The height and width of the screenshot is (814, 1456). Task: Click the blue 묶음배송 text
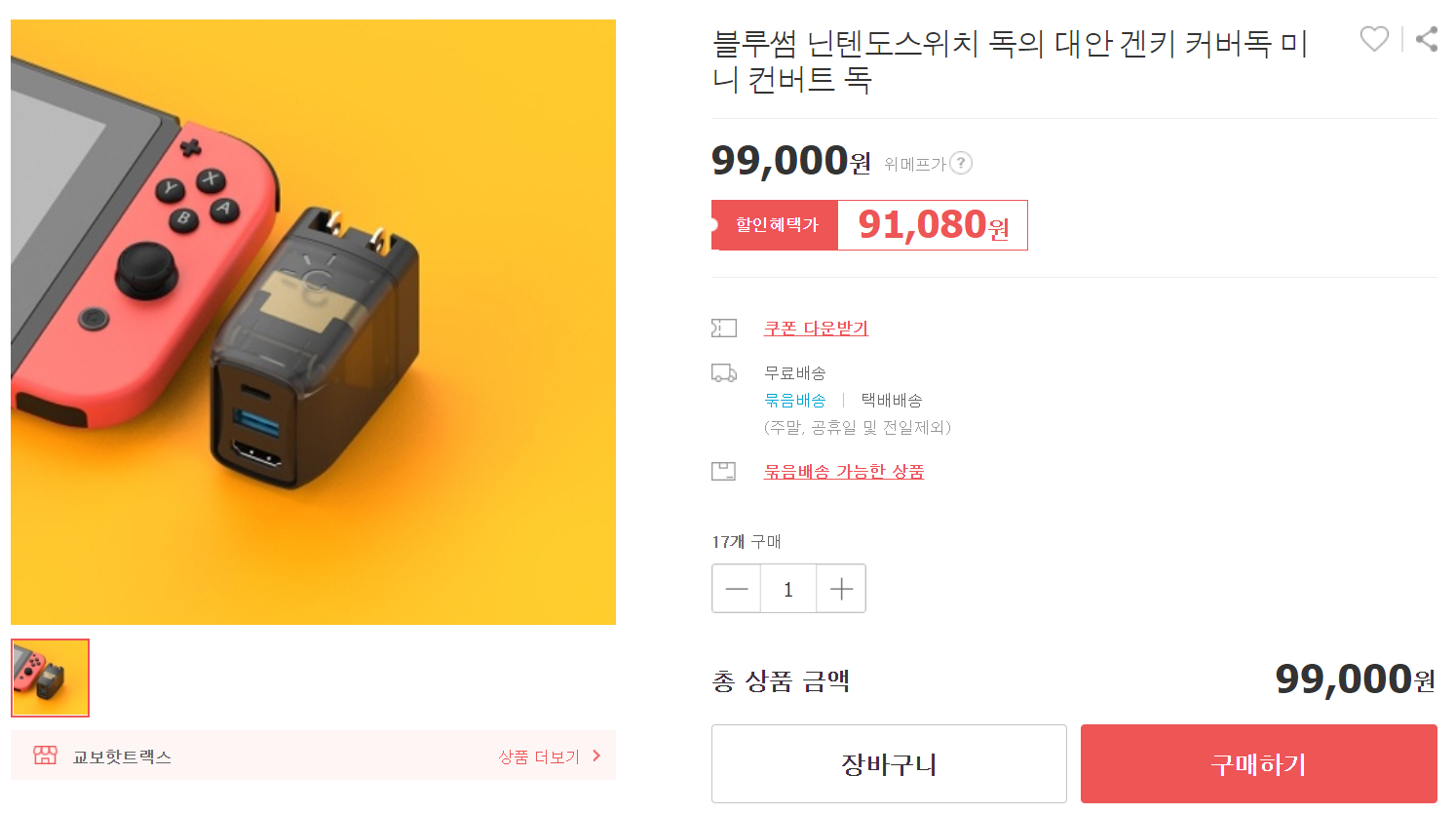tap(795, 401)
